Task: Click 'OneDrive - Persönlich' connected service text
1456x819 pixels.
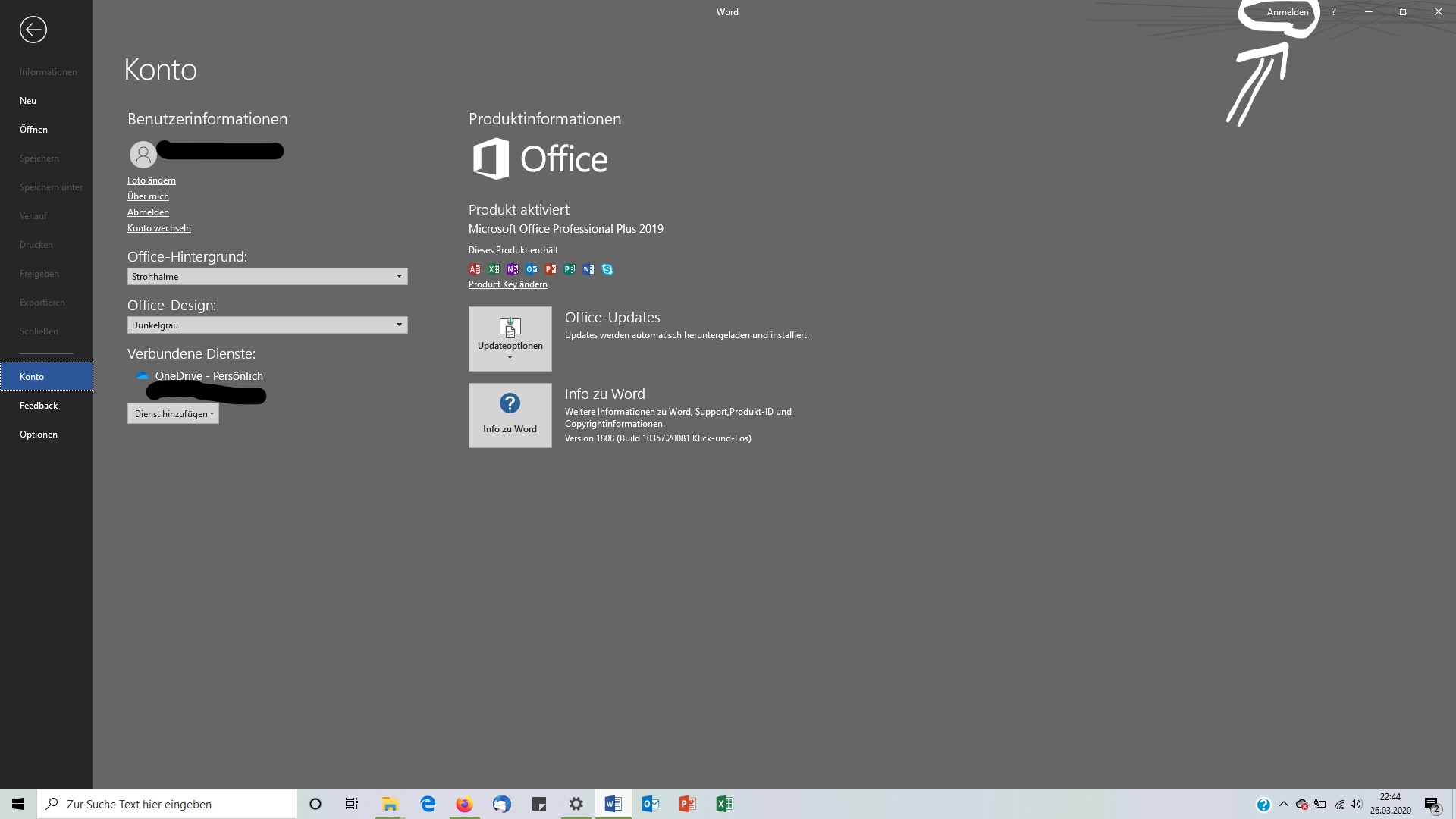Action: coord(209,376)
